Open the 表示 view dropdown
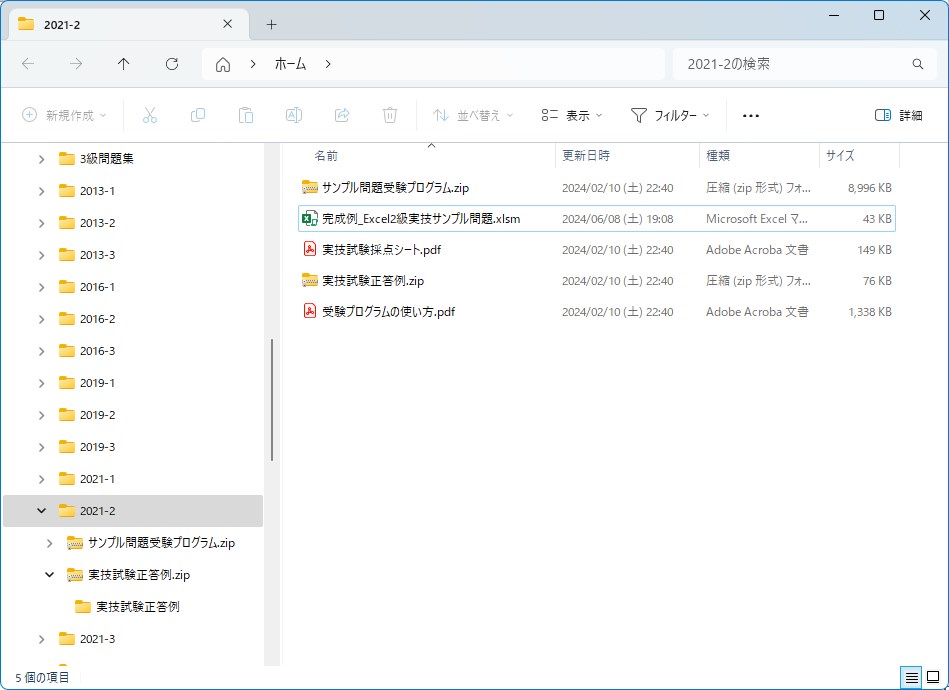Screen dimensions: 949x690 572,115
